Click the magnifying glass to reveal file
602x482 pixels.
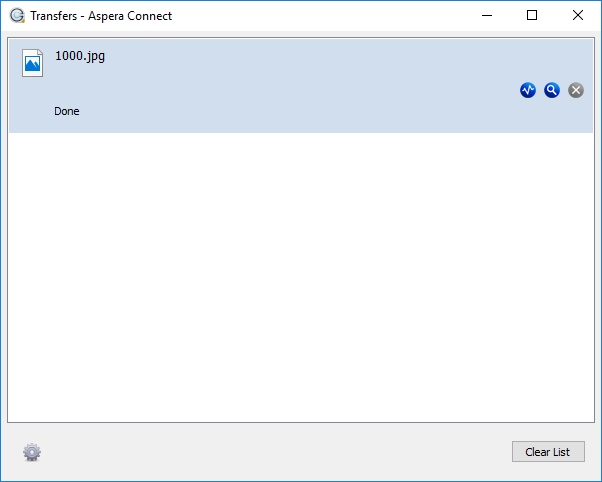pos(552,90)
